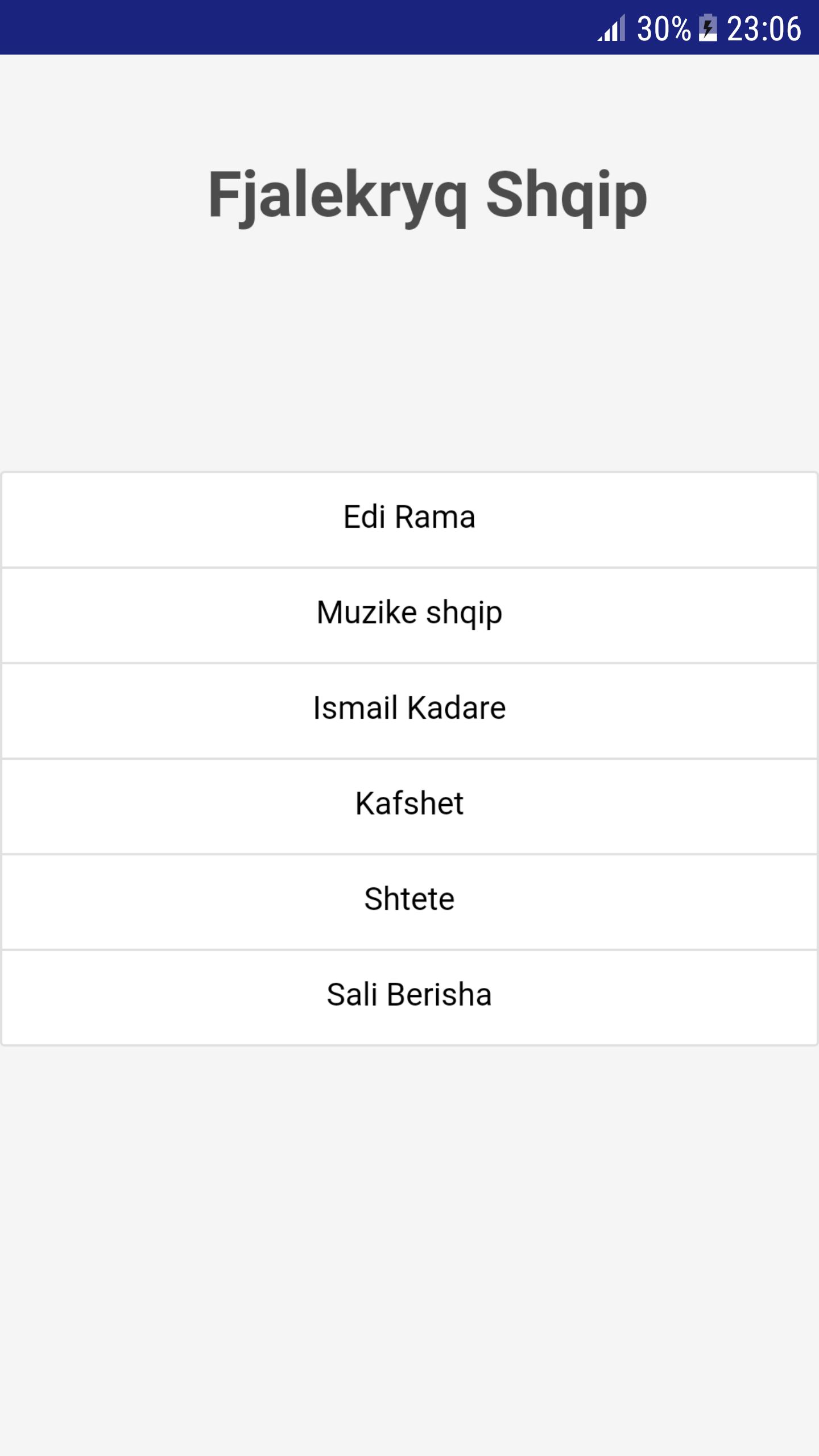Open the Kafshet word puzzle
819x1456 pixels.
coord(409,805)
